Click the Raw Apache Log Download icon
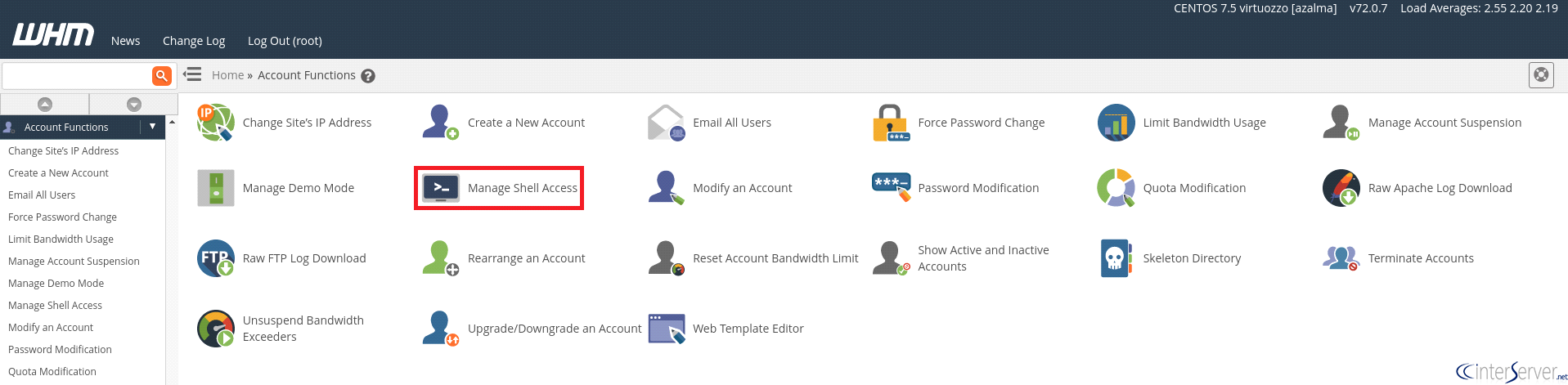Image resolution: width=1568 pixels, height=385 pixels. tap(1341, 188)
